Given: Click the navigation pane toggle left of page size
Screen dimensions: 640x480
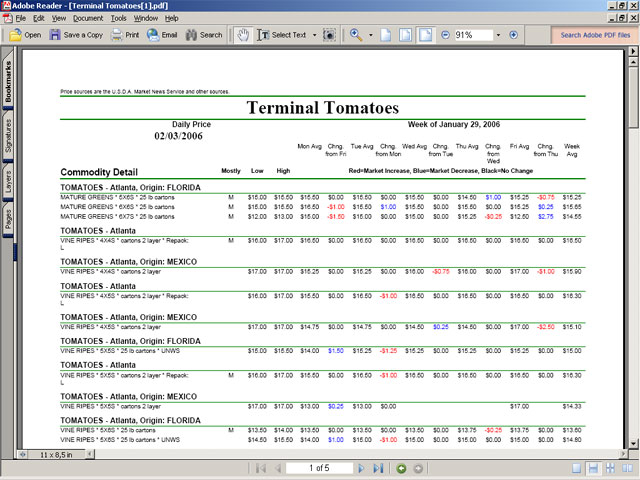Looking at the screenshot, I should [x=22, y=454].
